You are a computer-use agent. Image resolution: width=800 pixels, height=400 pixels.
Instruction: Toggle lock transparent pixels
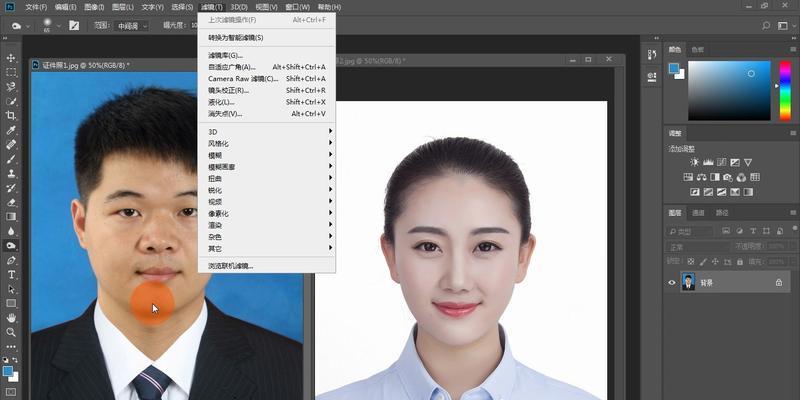(691, 261)
